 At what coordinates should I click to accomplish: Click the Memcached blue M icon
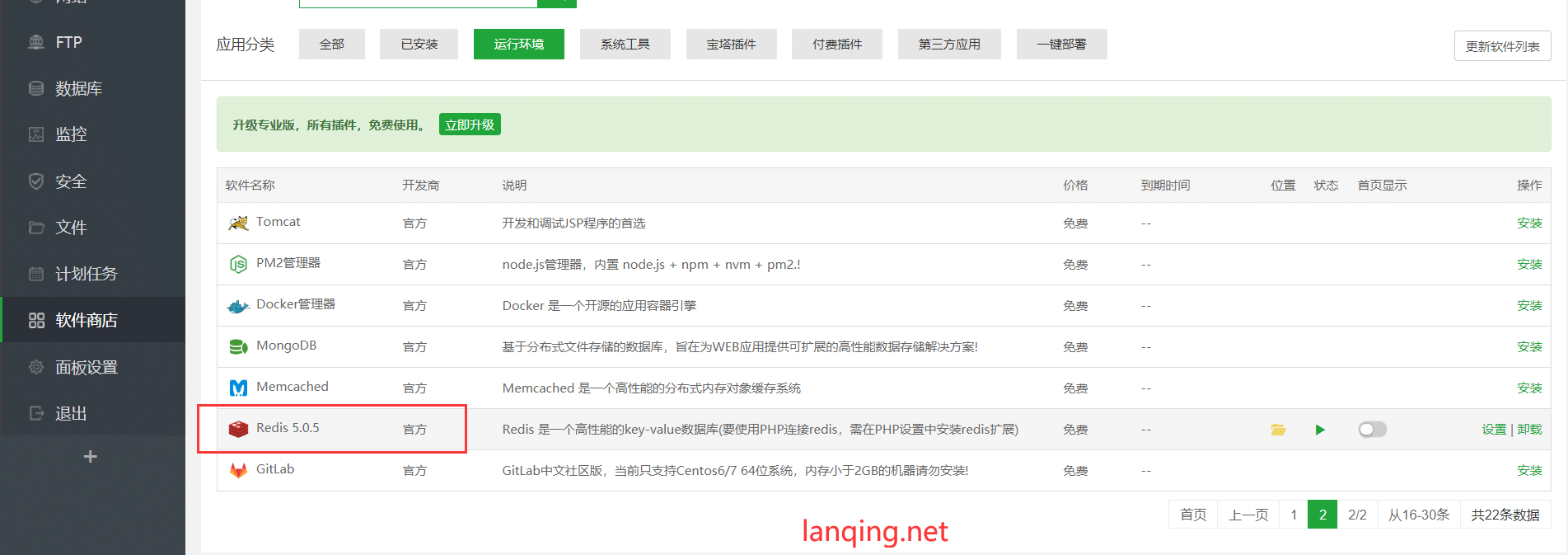(x=238, y=388)
